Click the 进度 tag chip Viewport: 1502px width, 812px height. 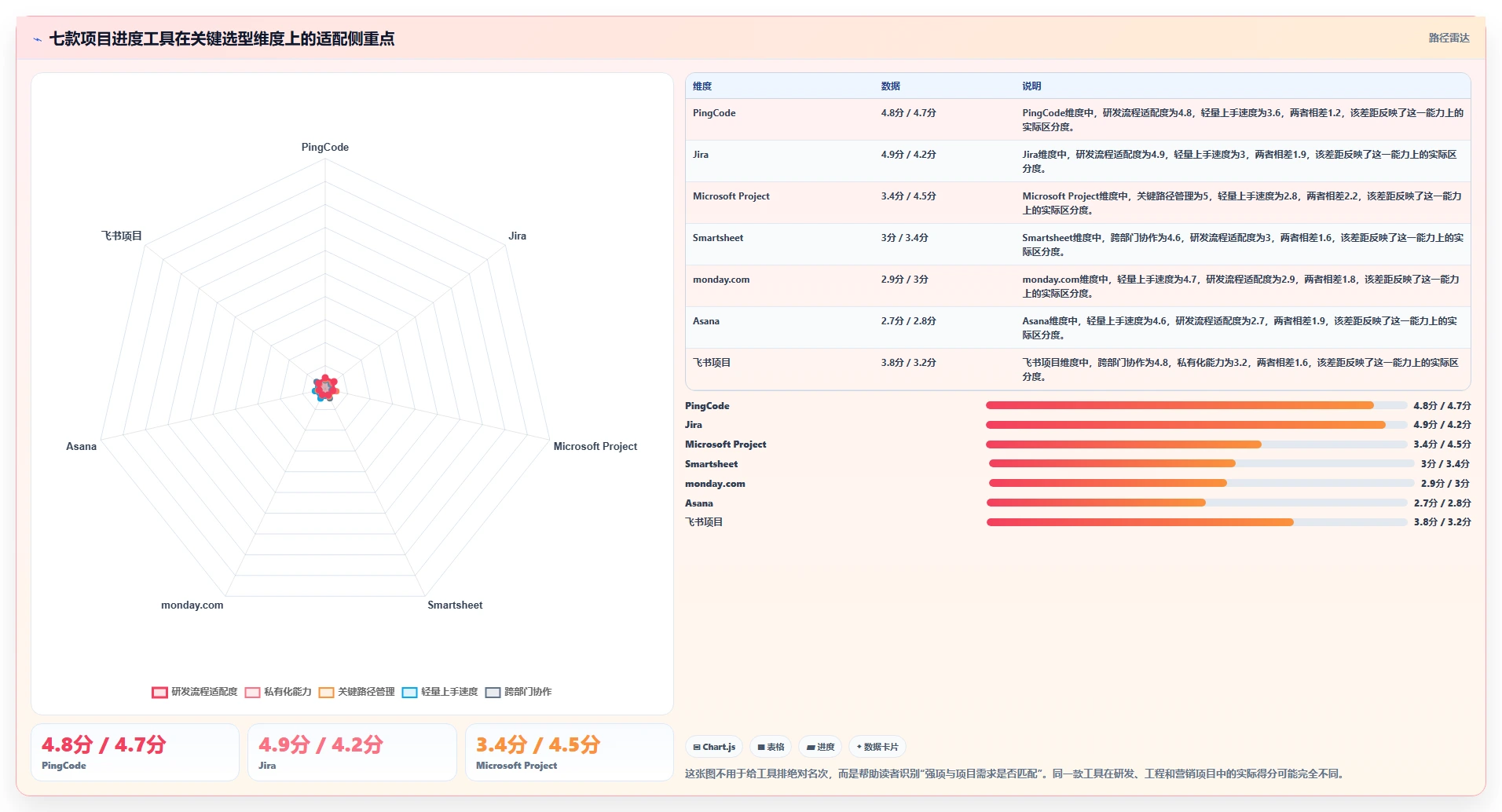(820, 747)
